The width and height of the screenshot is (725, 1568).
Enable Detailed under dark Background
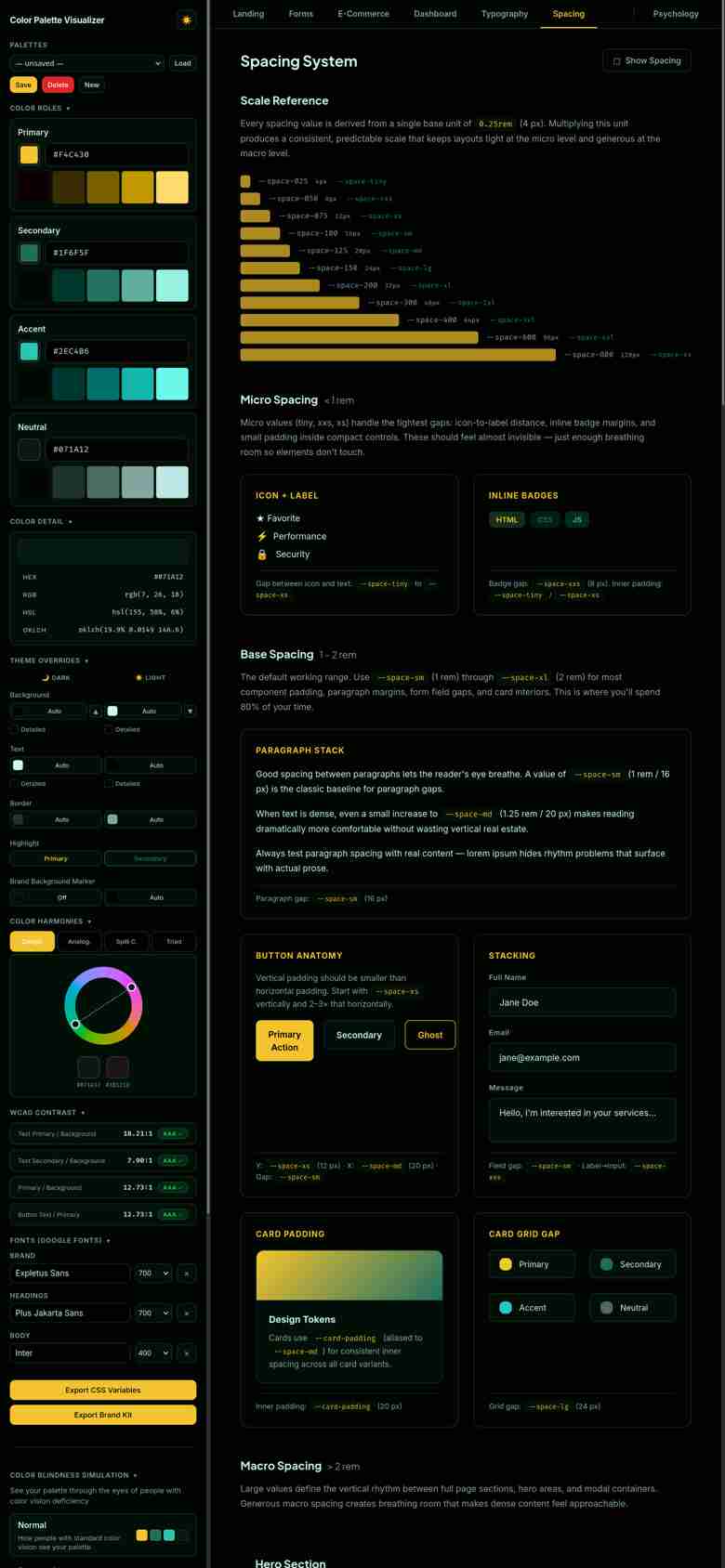[14, 729]
